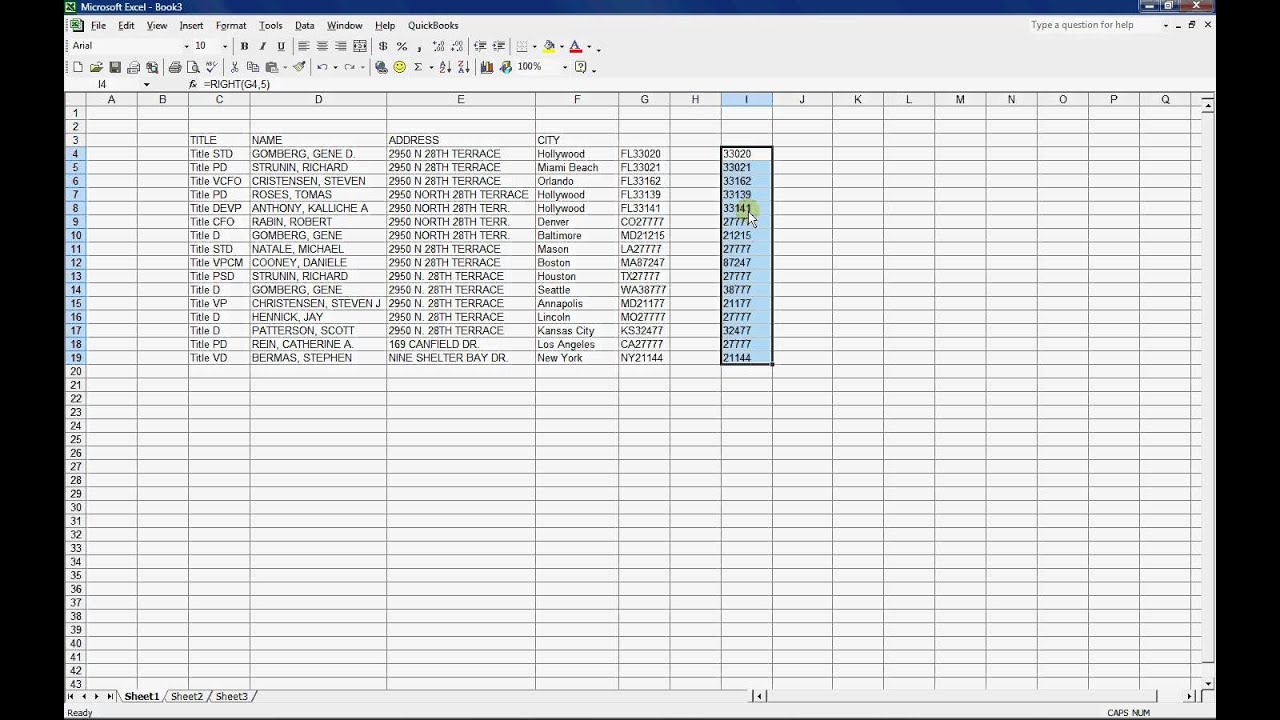Screen dimensions: 1280x720
Task: Open the Name Box dropdown arrow
Action: 147,84
